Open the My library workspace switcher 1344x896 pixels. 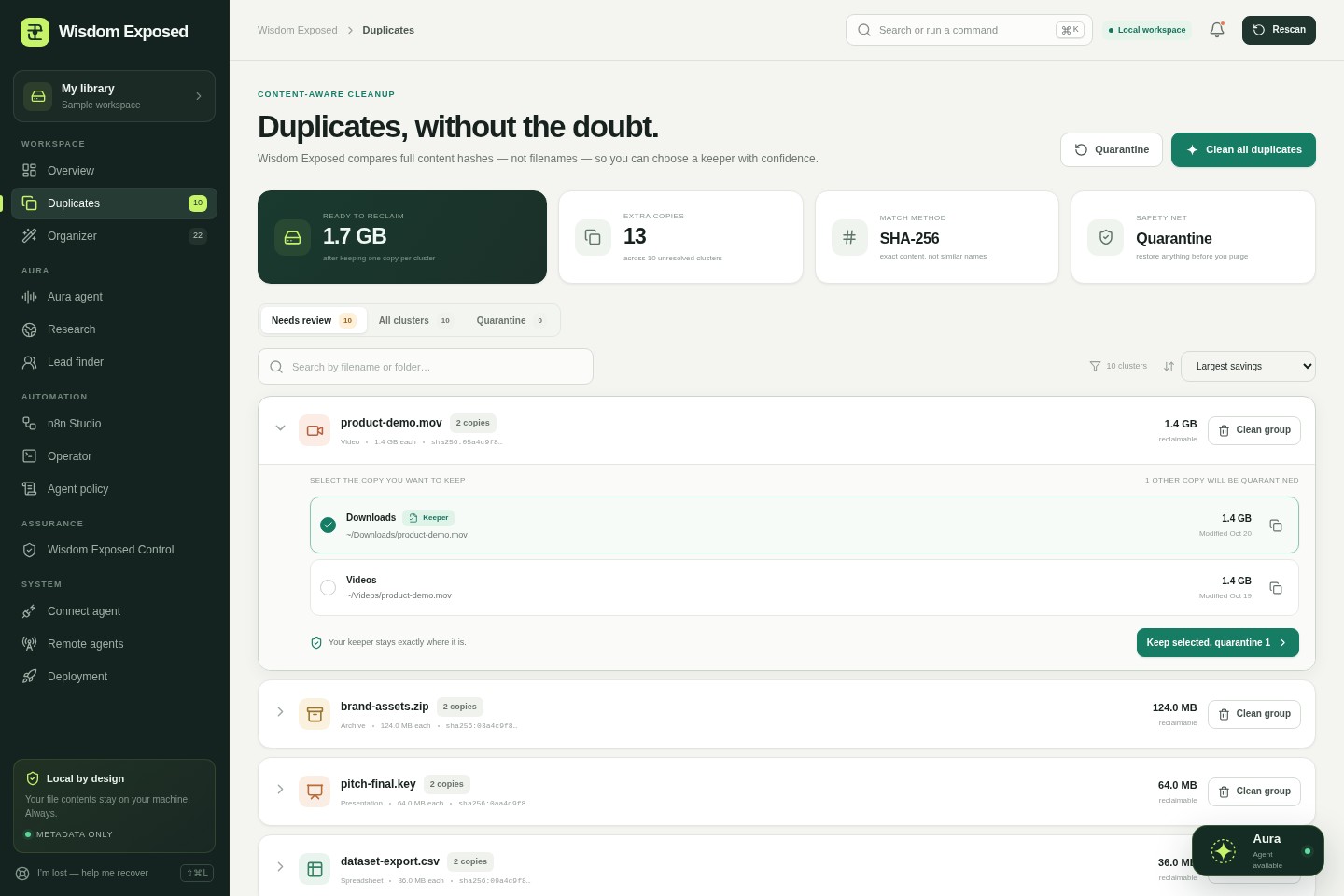click(114, 96)
